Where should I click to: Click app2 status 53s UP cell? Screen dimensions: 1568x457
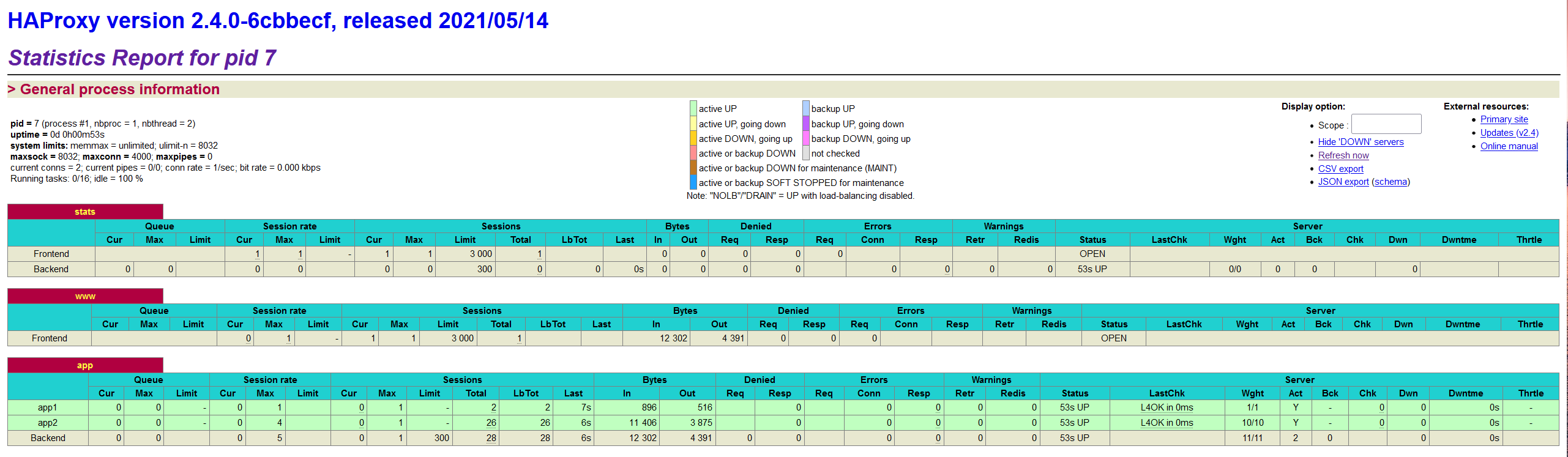[1074, 423]
